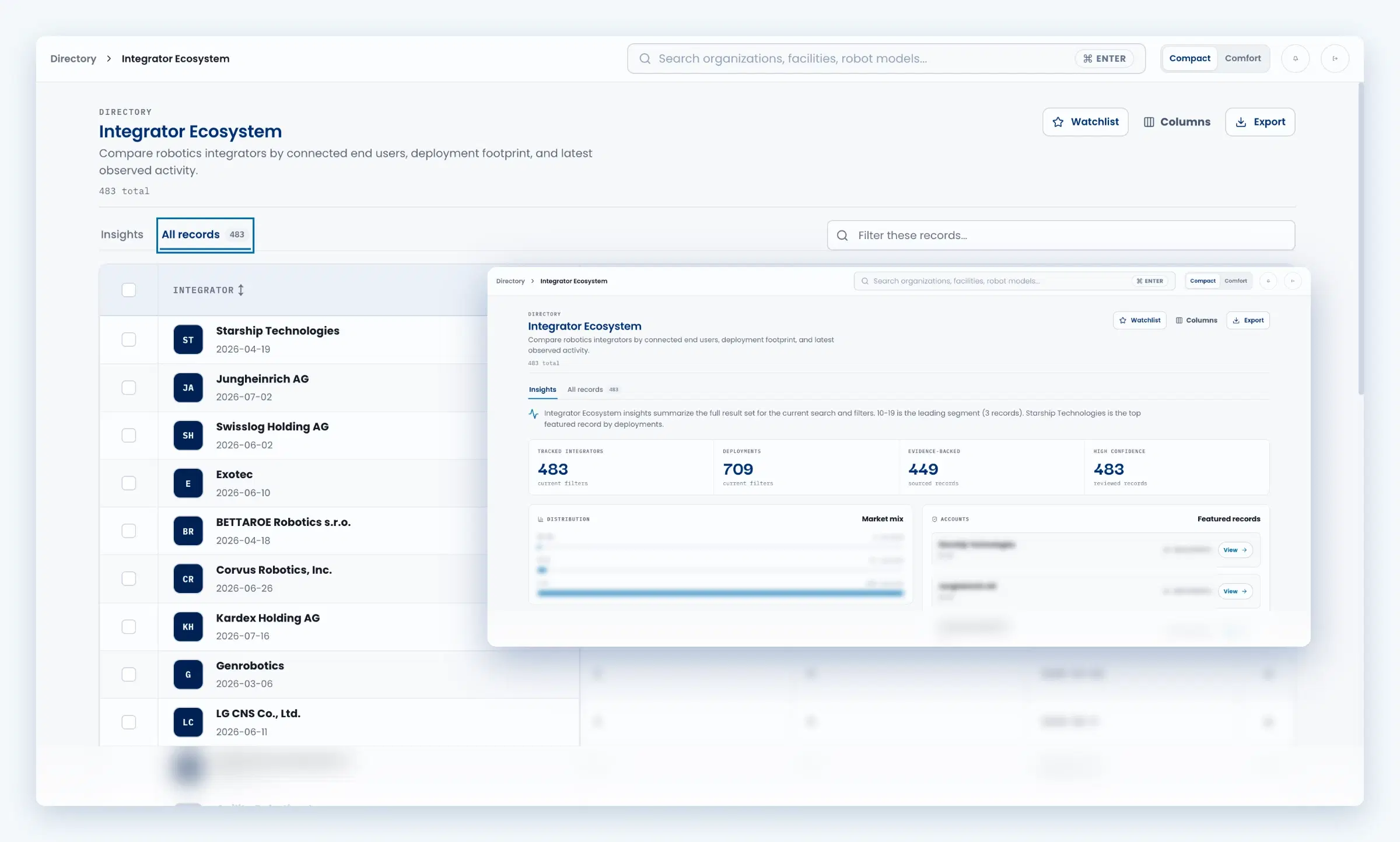Click the sign-out icon in the preview card
The width and height of the screenshot is (1400, 842).
pyautogui.click(x=1293, y=281)
